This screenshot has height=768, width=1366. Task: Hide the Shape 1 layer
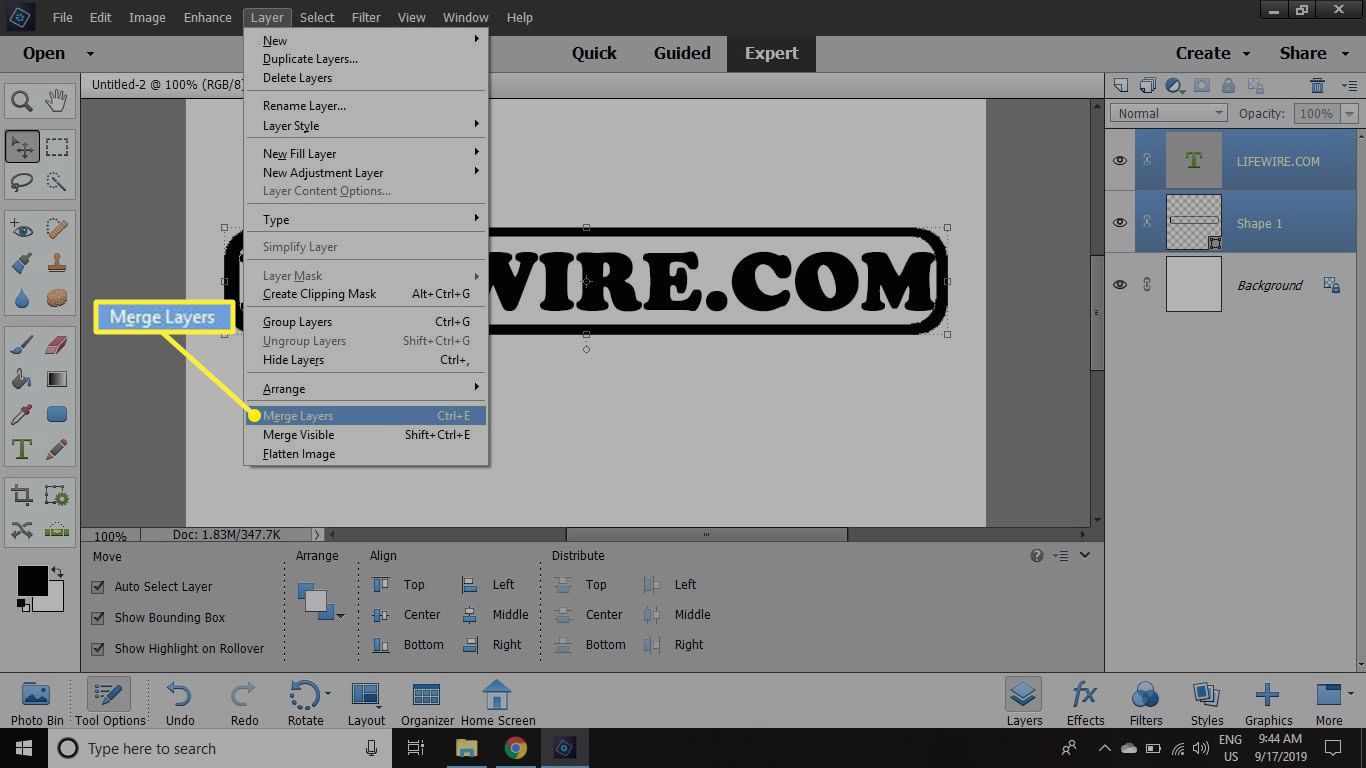pyautogui.click(x=1120, y=223)
